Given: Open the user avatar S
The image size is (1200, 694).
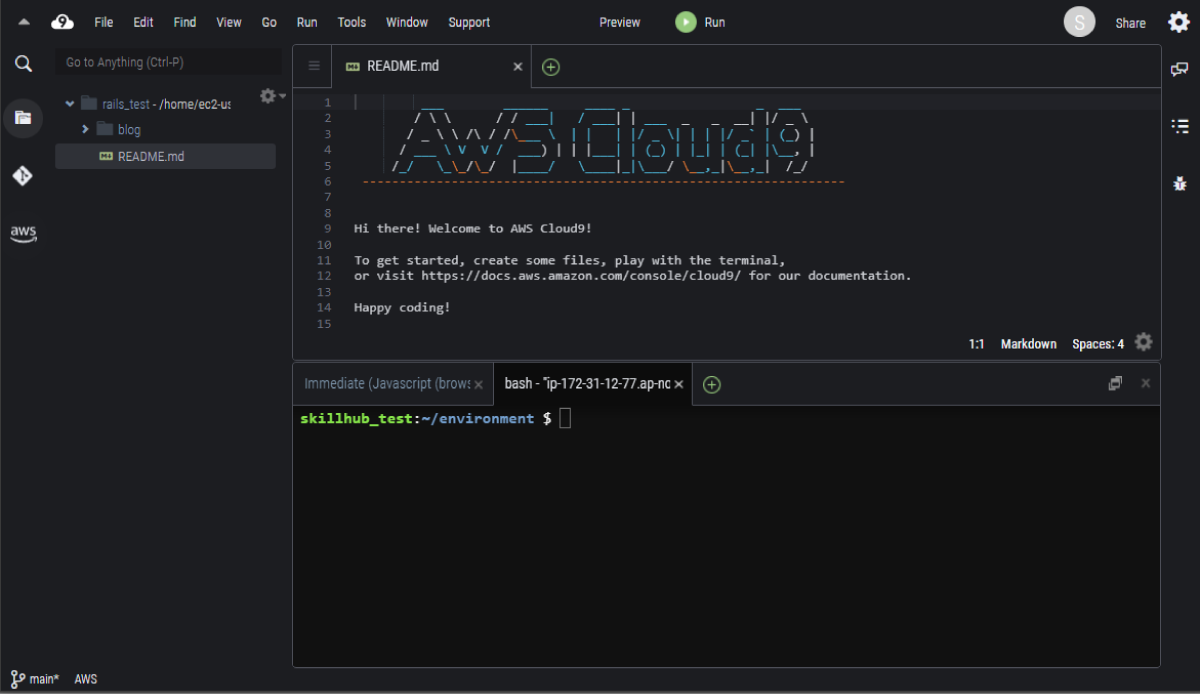Looking at the screenshot, I should [x=1079, y=22].
